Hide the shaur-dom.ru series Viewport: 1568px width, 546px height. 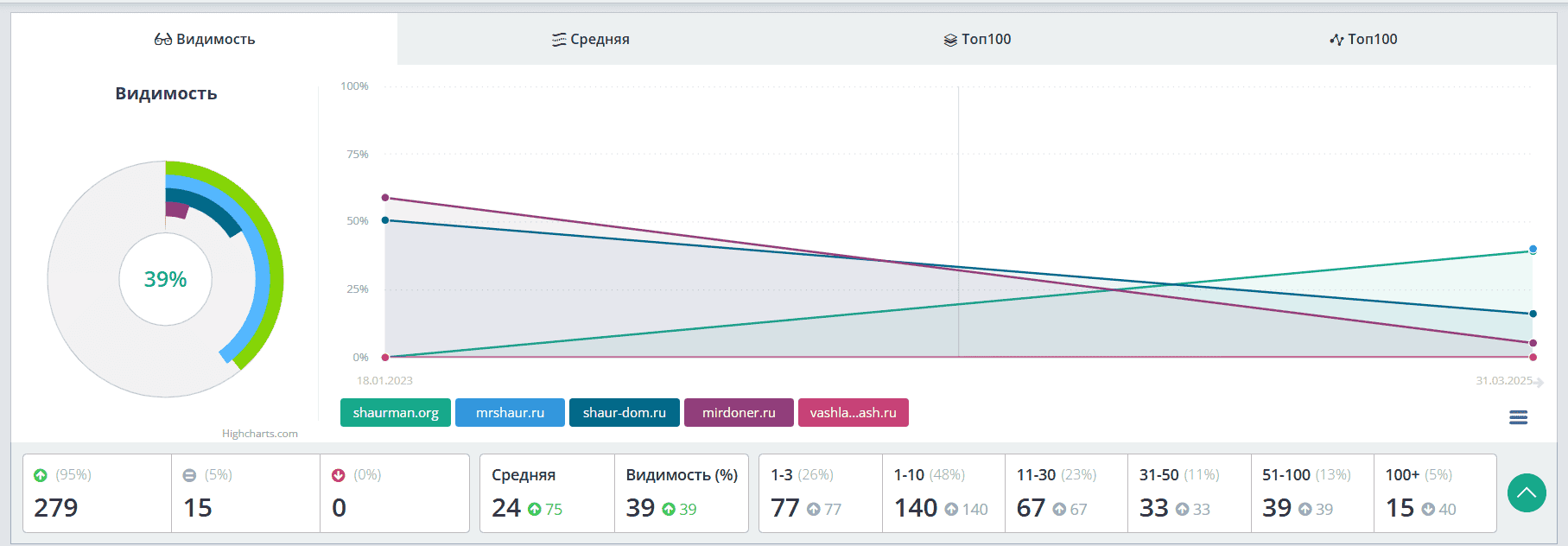click(625, 413)
